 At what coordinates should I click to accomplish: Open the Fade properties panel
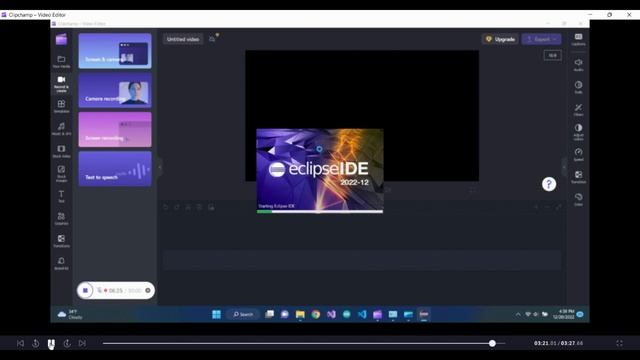coord(578,87)
